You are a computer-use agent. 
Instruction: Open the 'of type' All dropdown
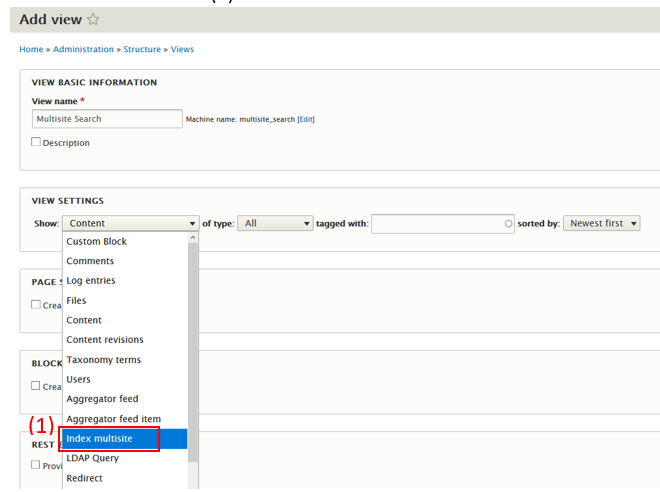(275, 224)
